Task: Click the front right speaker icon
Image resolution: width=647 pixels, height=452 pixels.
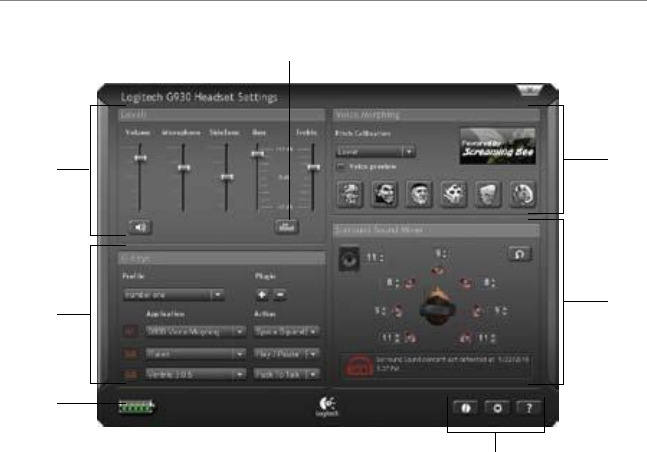Action: tap(466, 283)
